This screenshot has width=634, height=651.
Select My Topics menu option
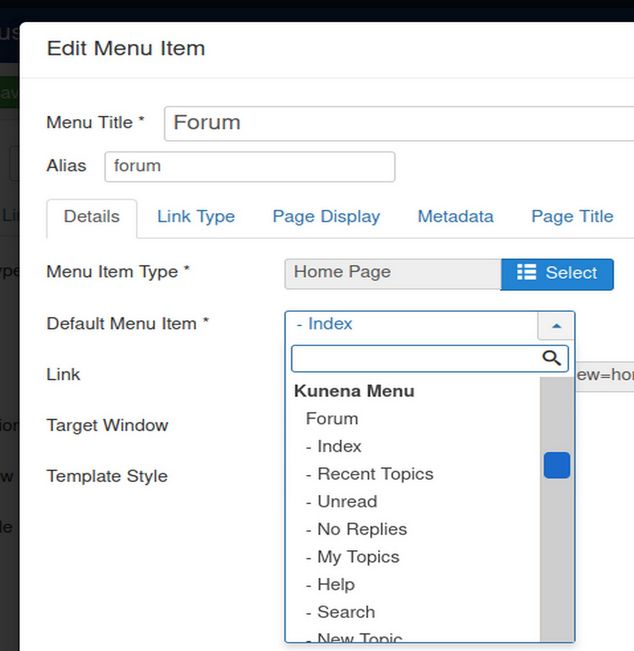pos(358,557)
